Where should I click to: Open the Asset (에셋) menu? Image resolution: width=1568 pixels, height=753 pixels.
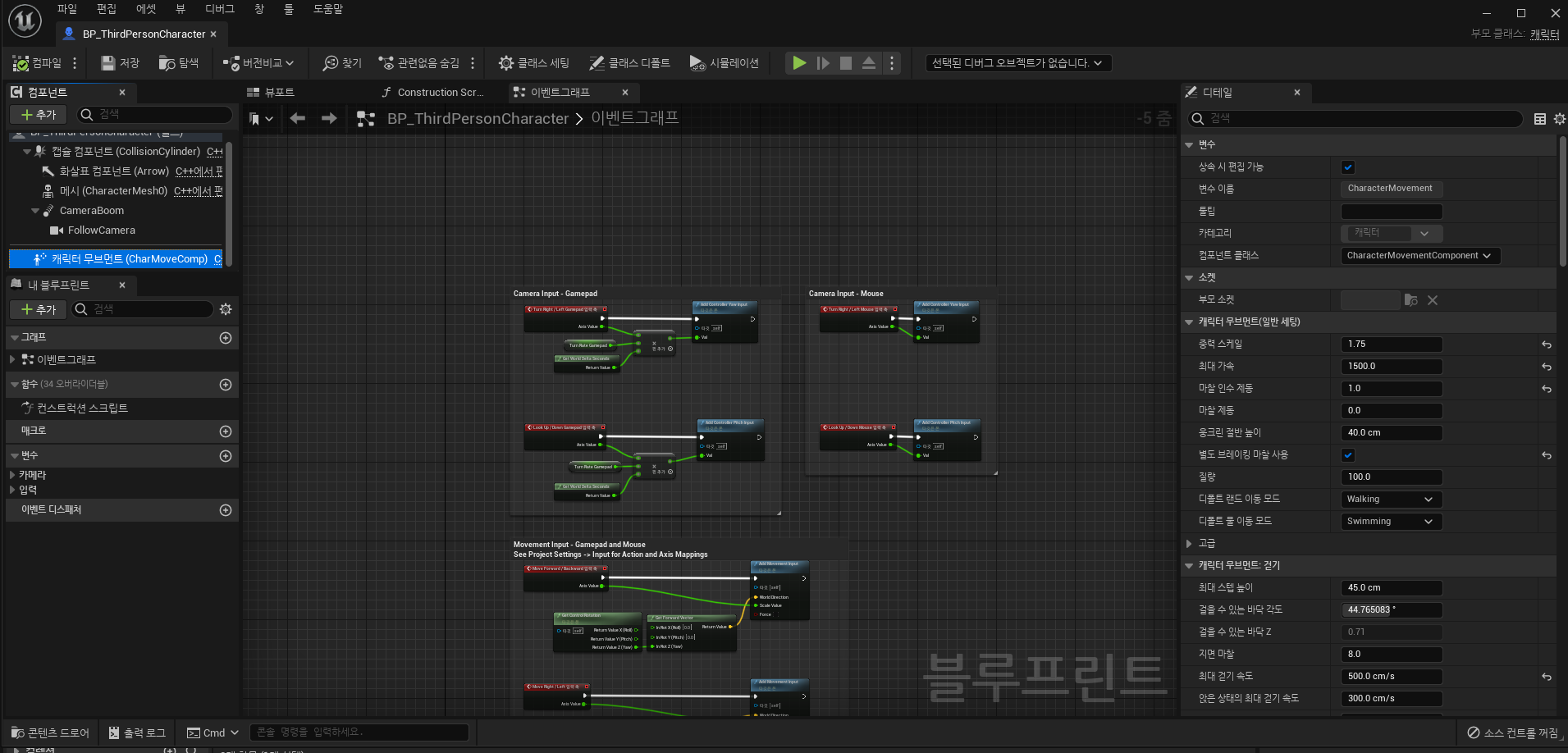tap(146, 9)
